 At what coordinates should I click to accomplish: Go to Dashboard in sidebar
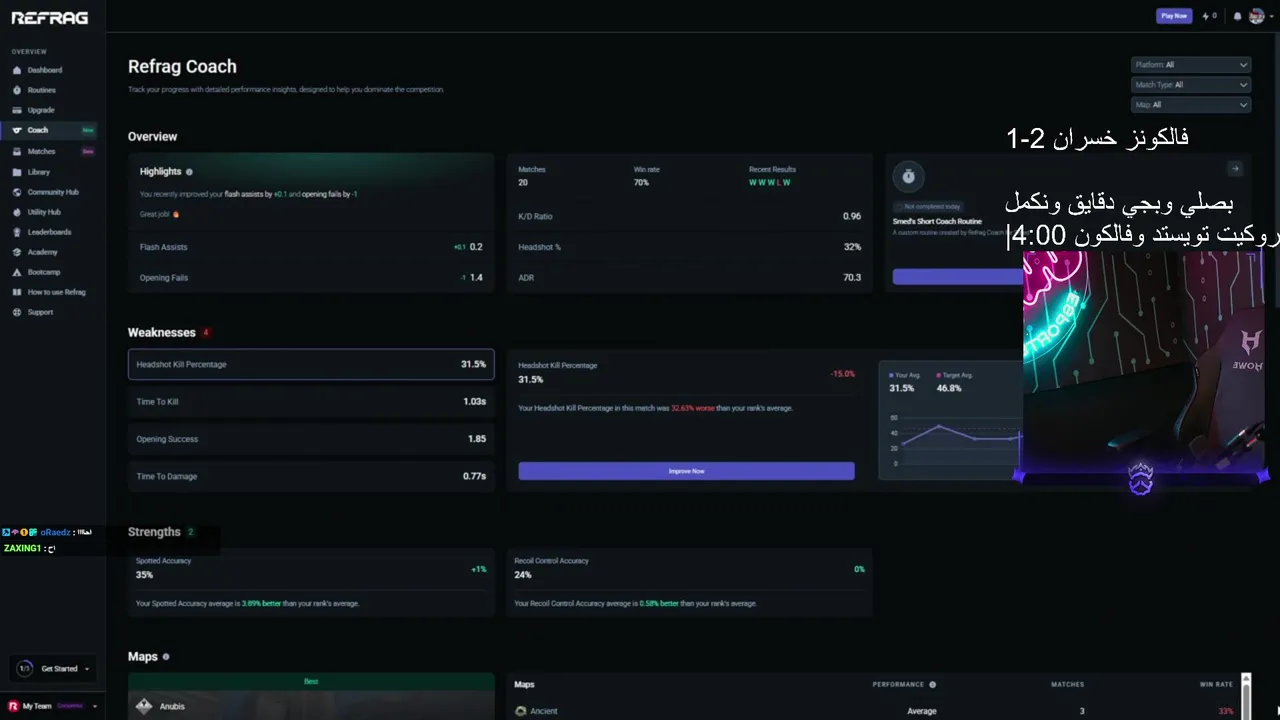point(45,70)
